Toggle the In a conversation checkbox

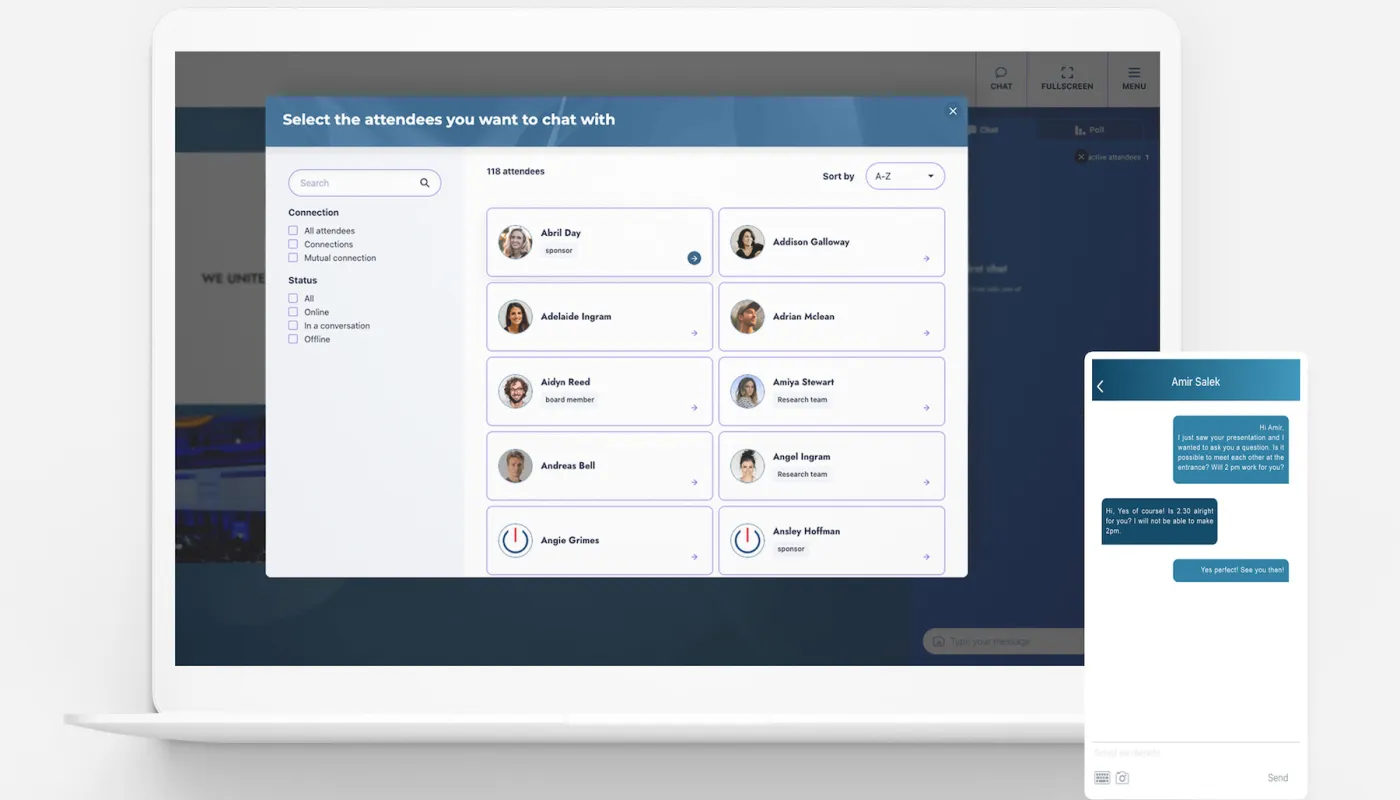[293, 326]
